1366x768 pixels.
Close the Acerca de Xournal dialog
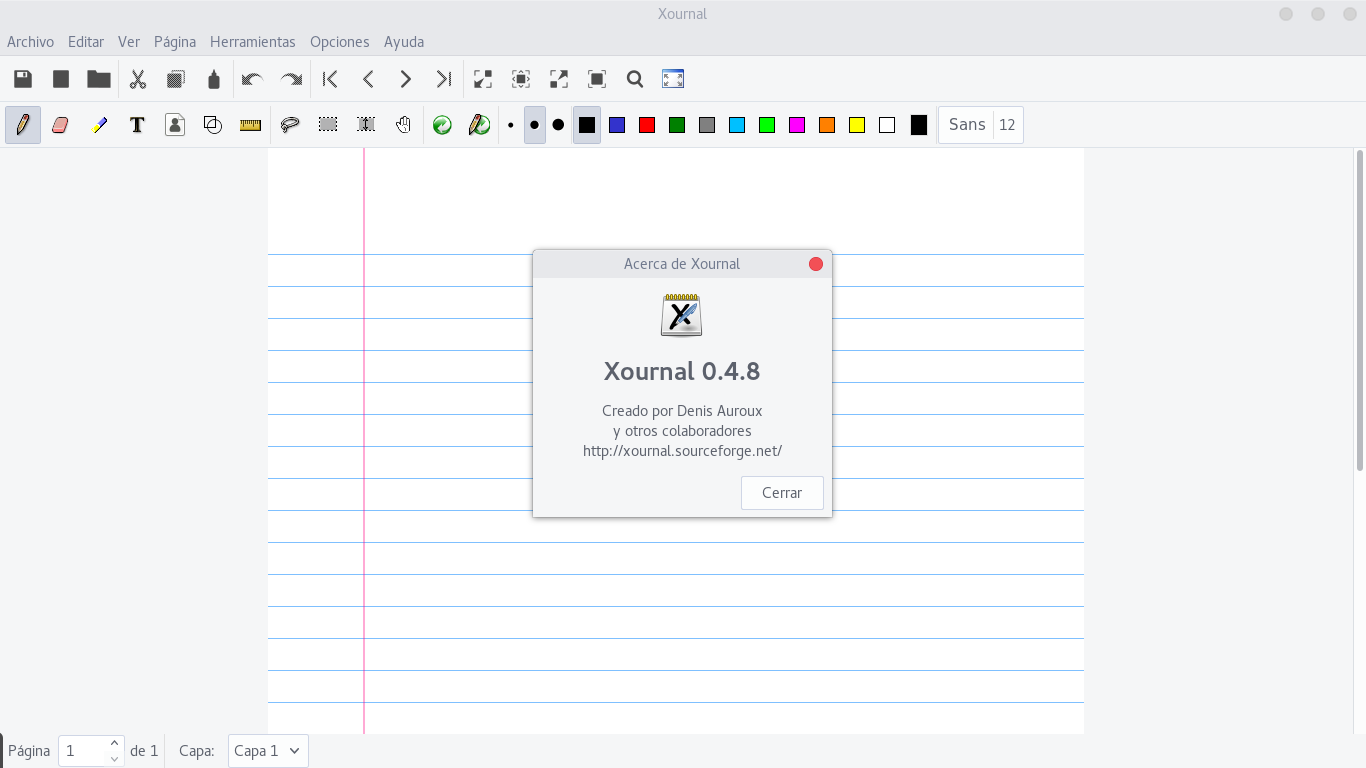[x=816, y=264]
